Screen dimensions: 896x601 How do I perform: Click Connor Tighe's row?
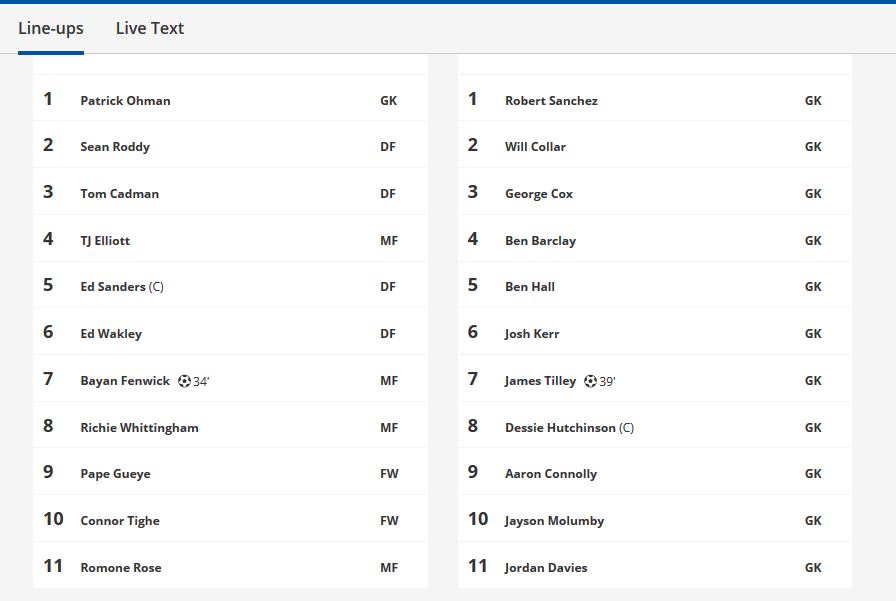click(x=230, y=520)
